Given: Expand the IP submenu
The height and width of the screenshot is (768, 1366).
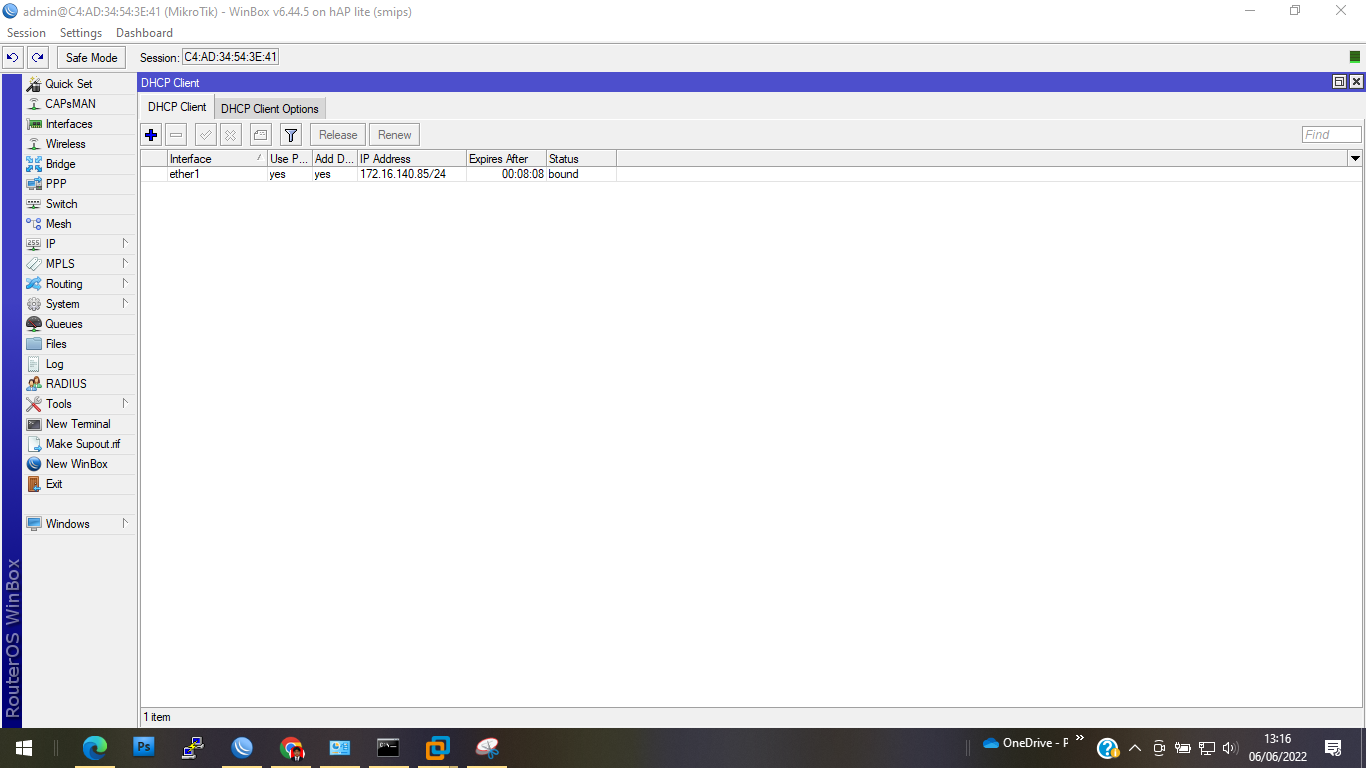Looking at the screenshot, I should tap(79, 244).
